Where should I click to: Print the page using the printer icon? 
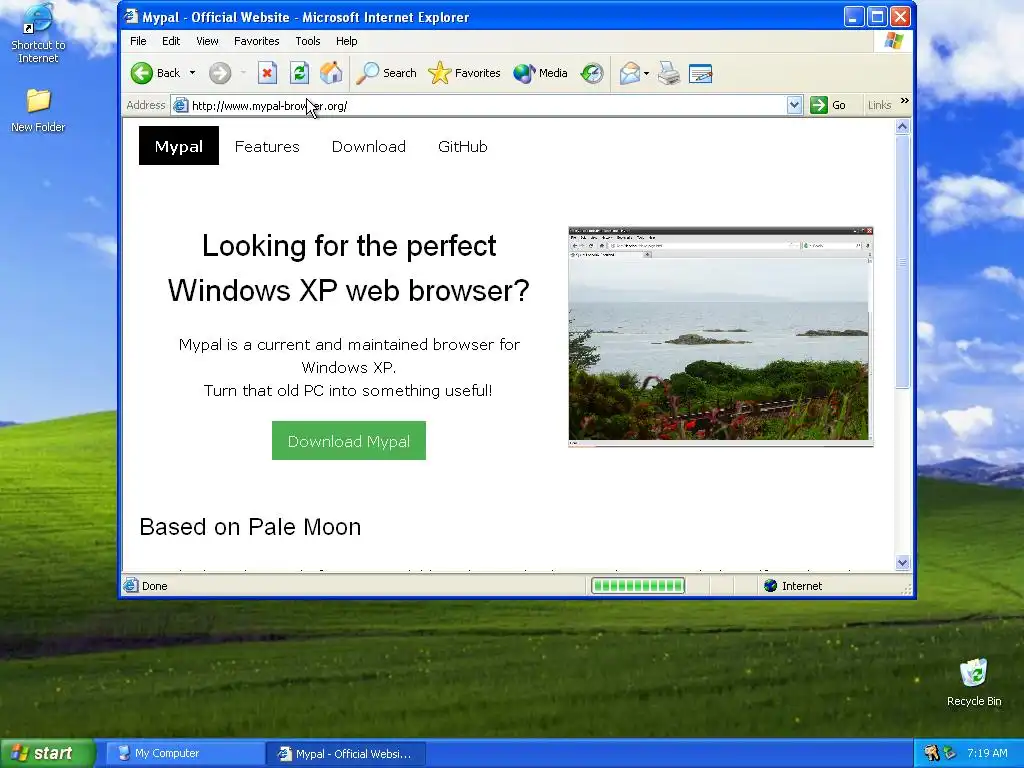tap(669, 73)
